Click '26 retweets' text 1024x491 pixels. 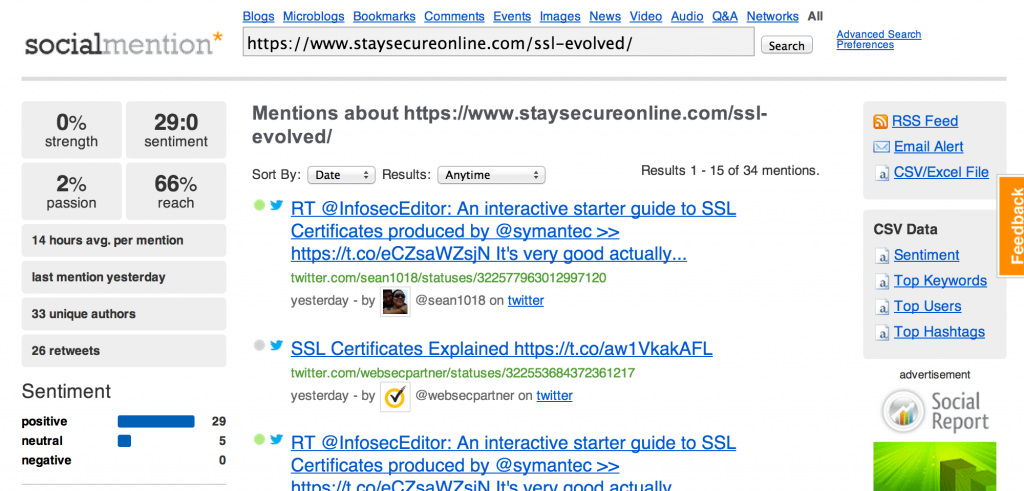pyautogui.click(x=66, y=351)
